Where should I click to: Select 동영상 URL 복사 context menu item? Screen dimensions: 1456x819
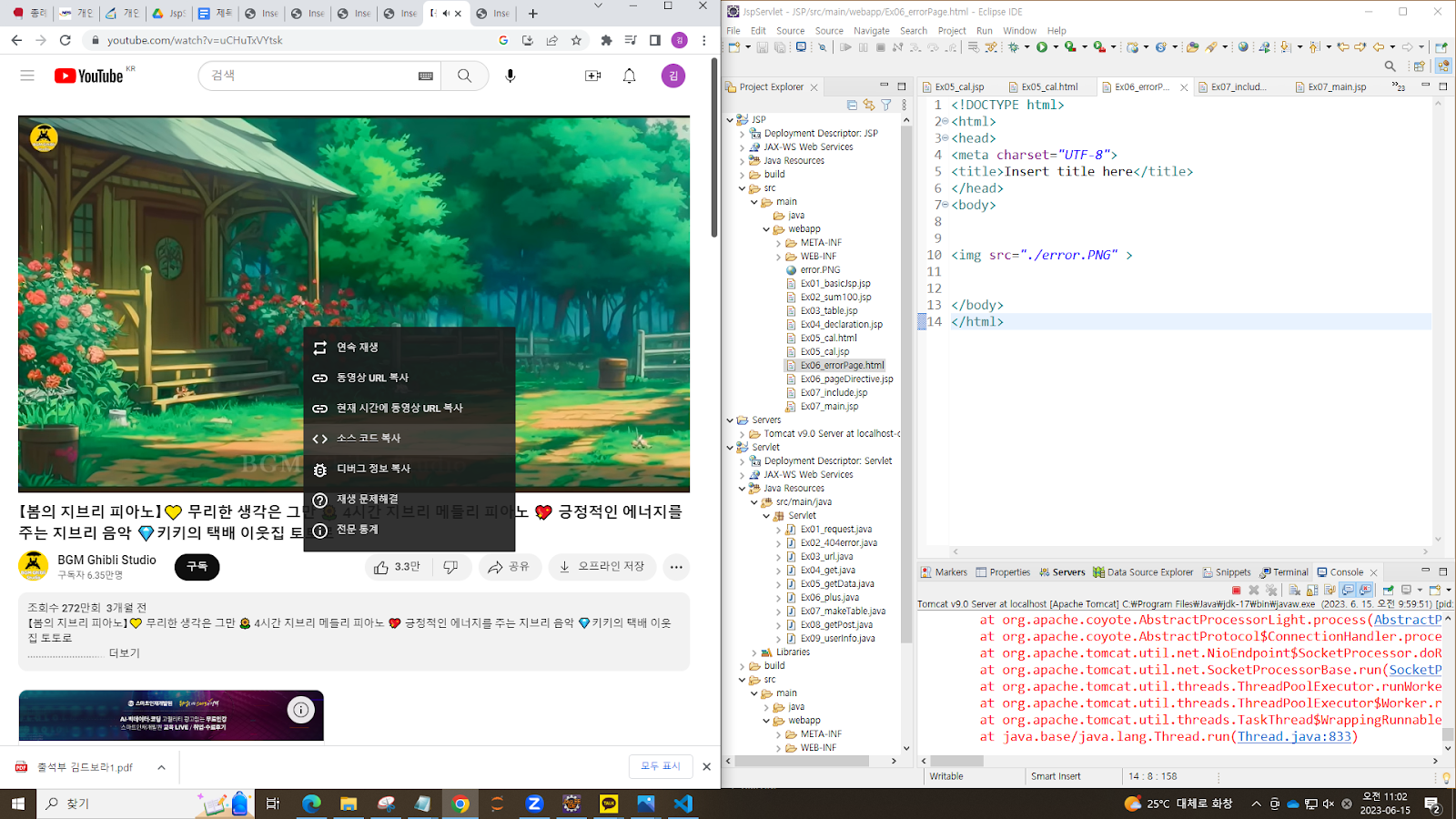click(x=409, y=378)
